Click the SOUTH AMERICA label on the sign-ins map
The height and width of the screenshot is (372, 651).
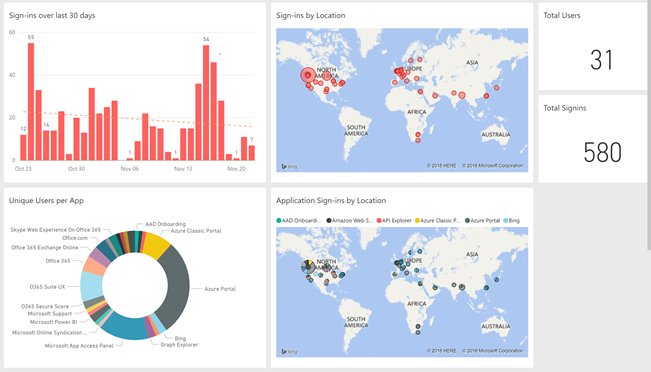(x=356, y=130)
